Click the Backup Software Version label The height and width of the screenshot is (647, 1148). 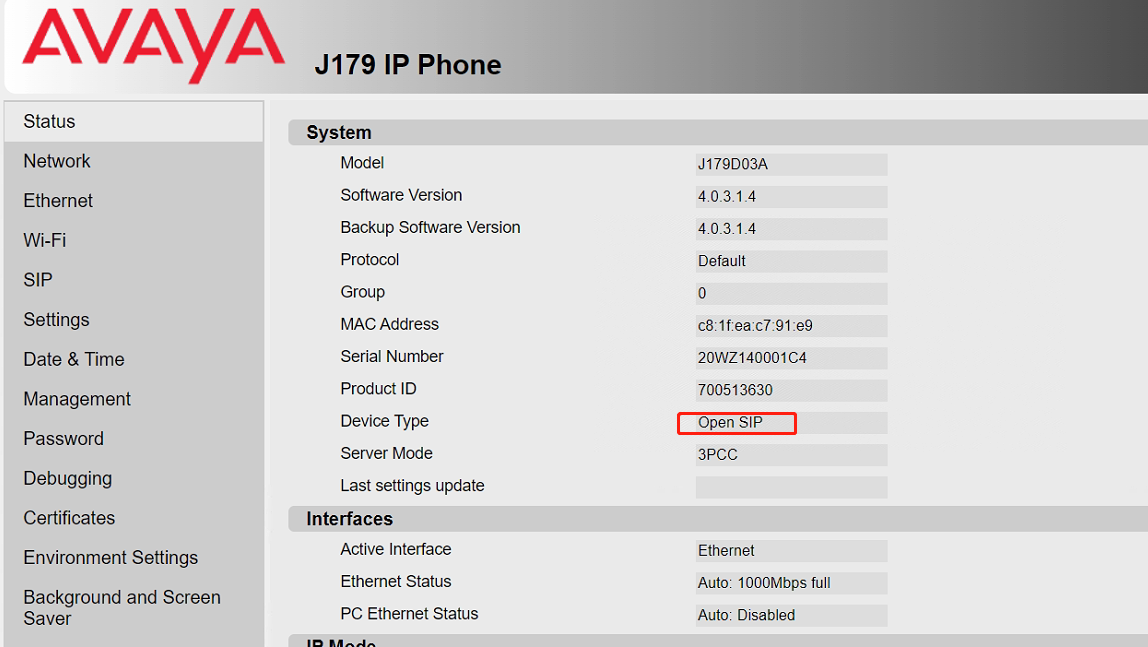tap(430, 227)
